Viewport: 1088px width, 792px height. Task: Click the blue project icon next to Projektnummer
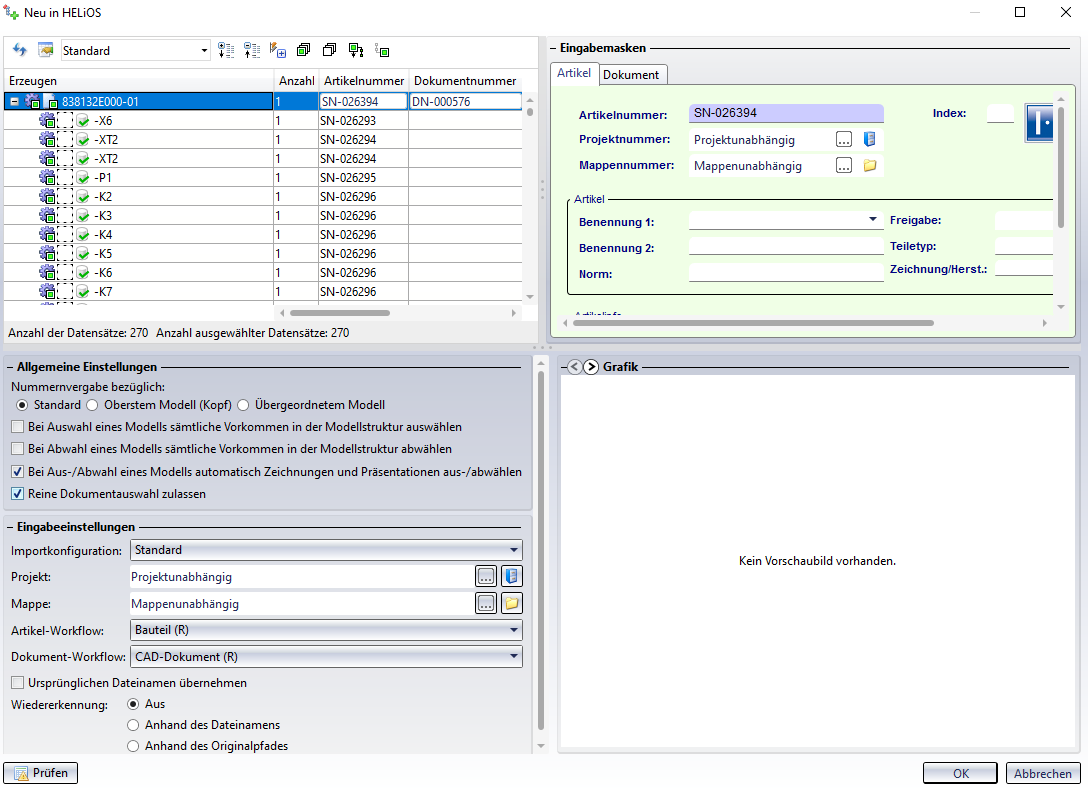pyautogui.click(x=869, y=139)
